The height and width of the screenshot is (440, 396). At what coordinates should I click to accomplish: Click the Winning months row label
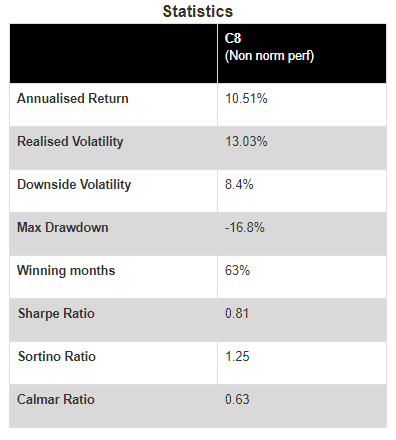[x=66, y=270]
